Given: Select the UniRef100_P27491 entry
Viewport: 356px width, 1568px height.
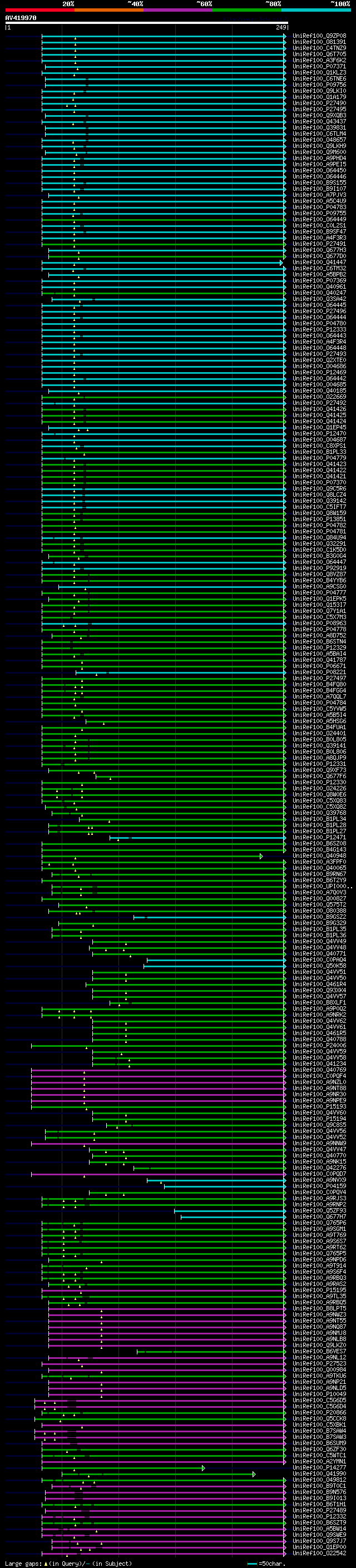Looking at the screenshot, I should coord(319,244).
